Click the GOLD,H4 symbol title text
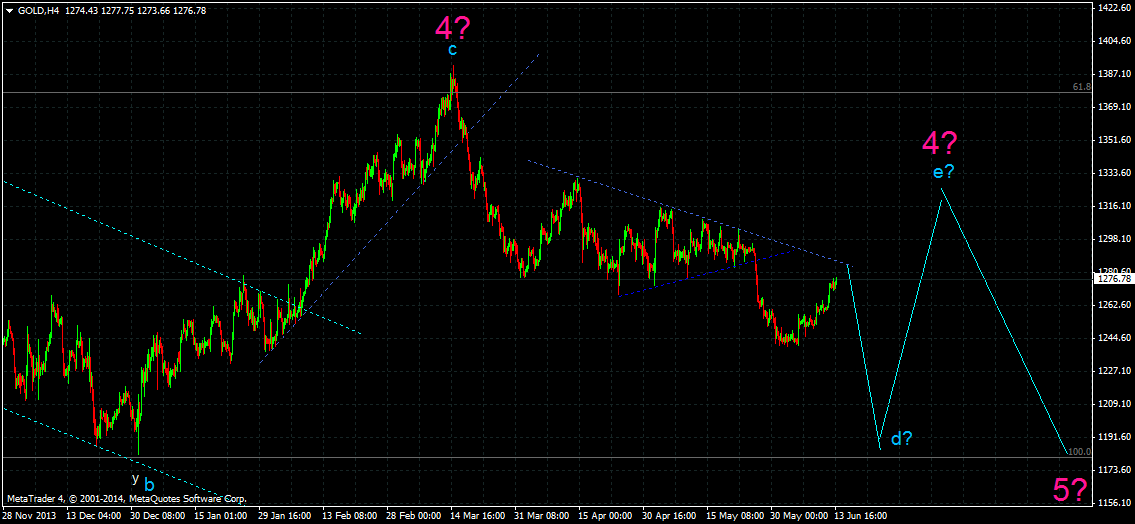 tap(36, 9)
